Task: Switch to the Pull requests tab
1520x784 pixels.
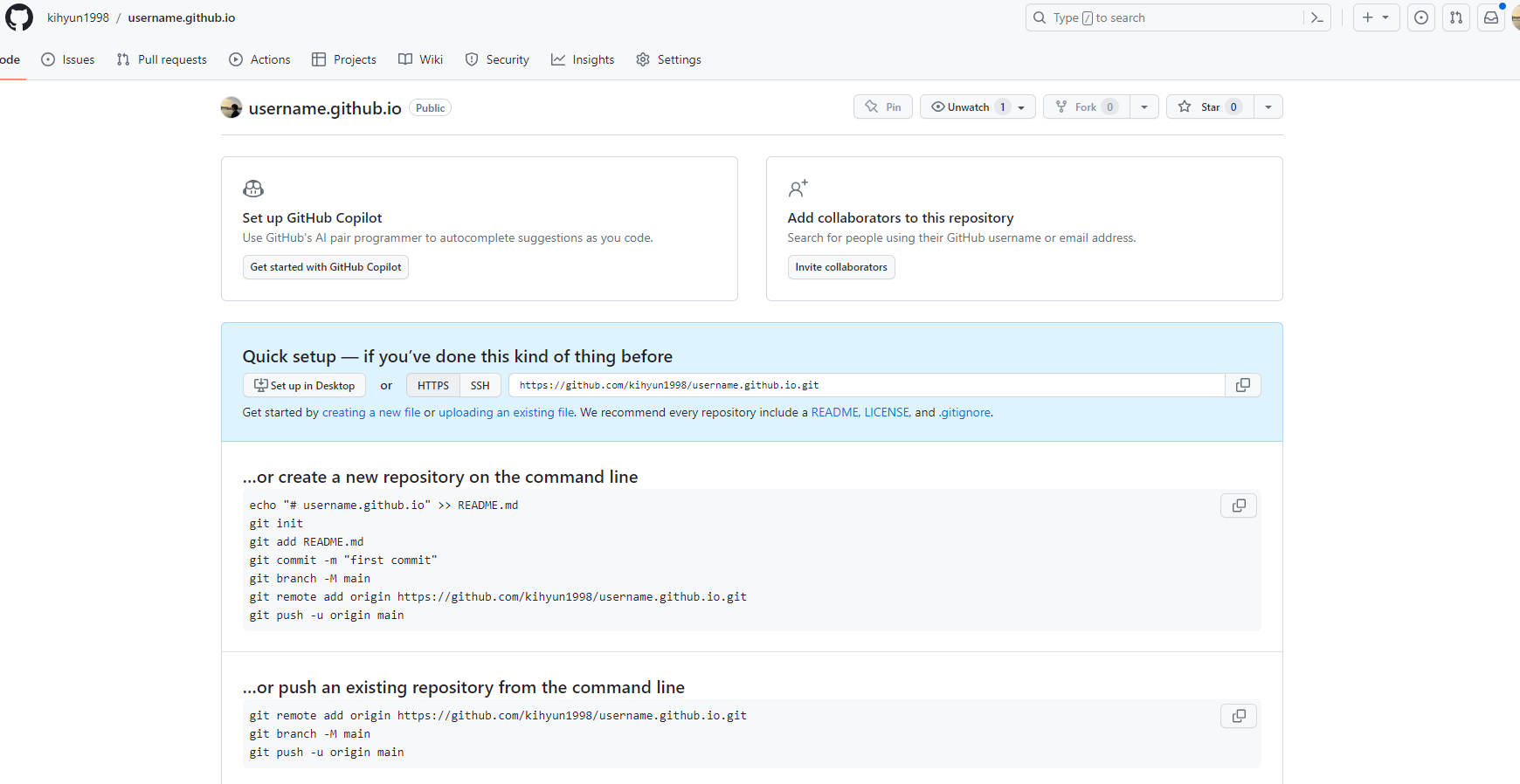Action: (x=162, y=59)
